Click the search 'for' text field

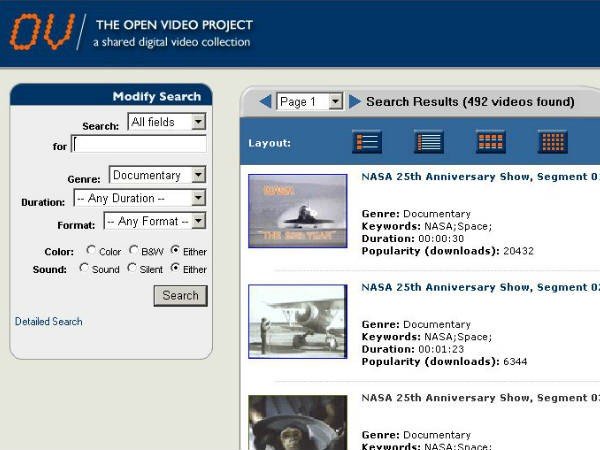(139, 144)
